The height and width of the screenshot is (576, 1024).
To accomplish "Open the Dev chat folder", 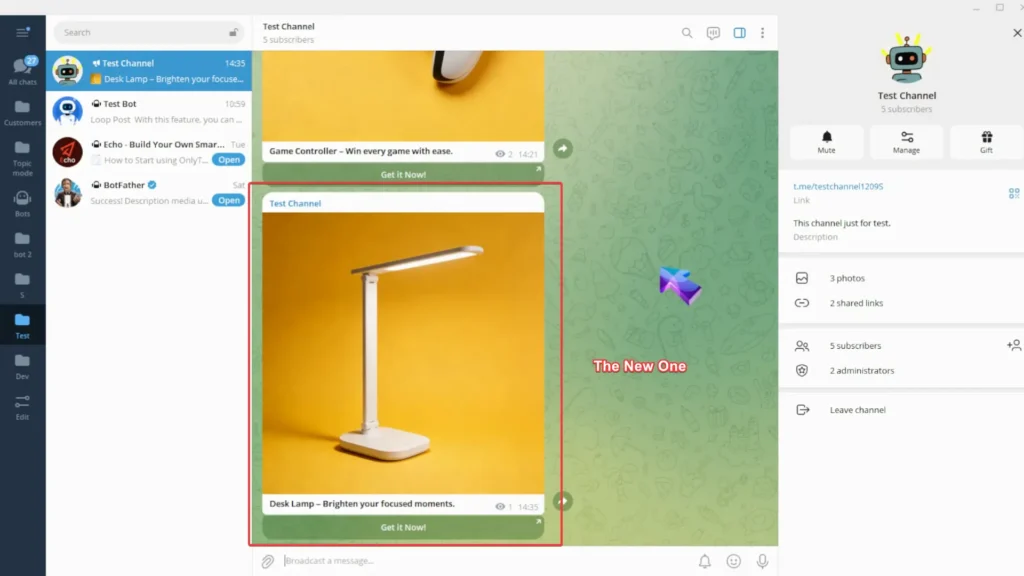I will click(22, 366).
